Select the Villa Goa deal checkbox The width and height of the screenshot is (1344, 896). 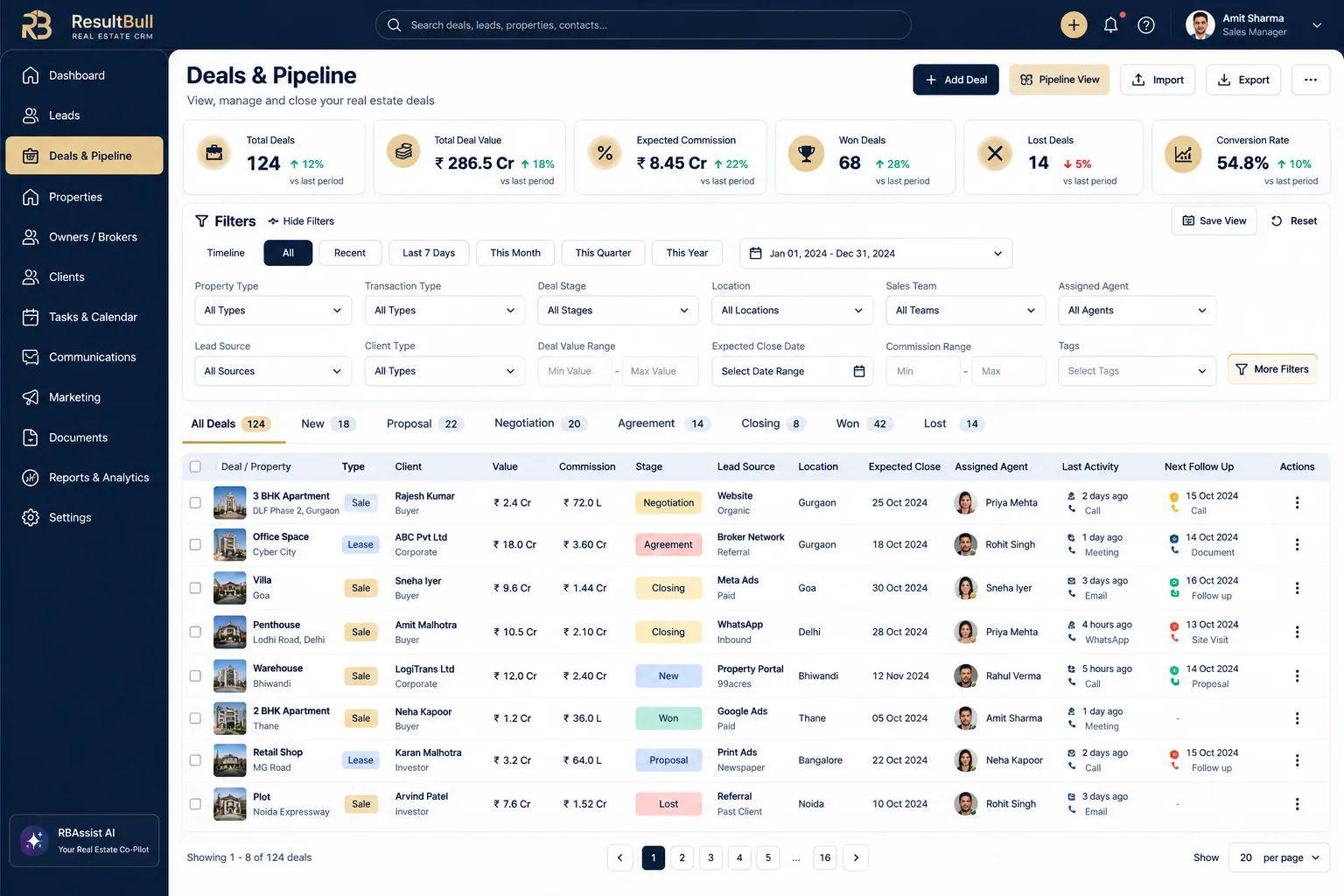[x=195, y=588]
